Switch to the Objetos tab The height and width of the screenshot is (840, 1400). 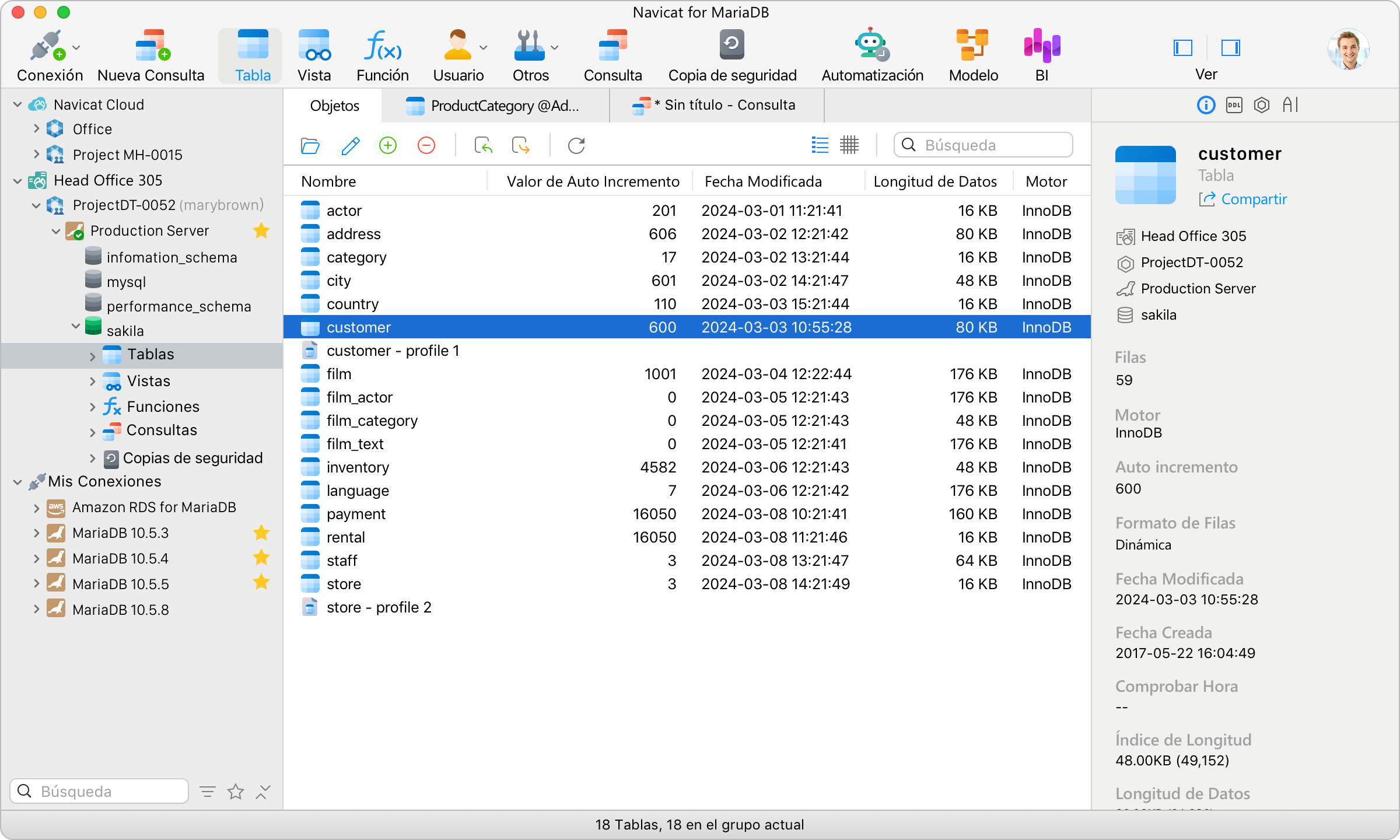(x=334, y=106)
